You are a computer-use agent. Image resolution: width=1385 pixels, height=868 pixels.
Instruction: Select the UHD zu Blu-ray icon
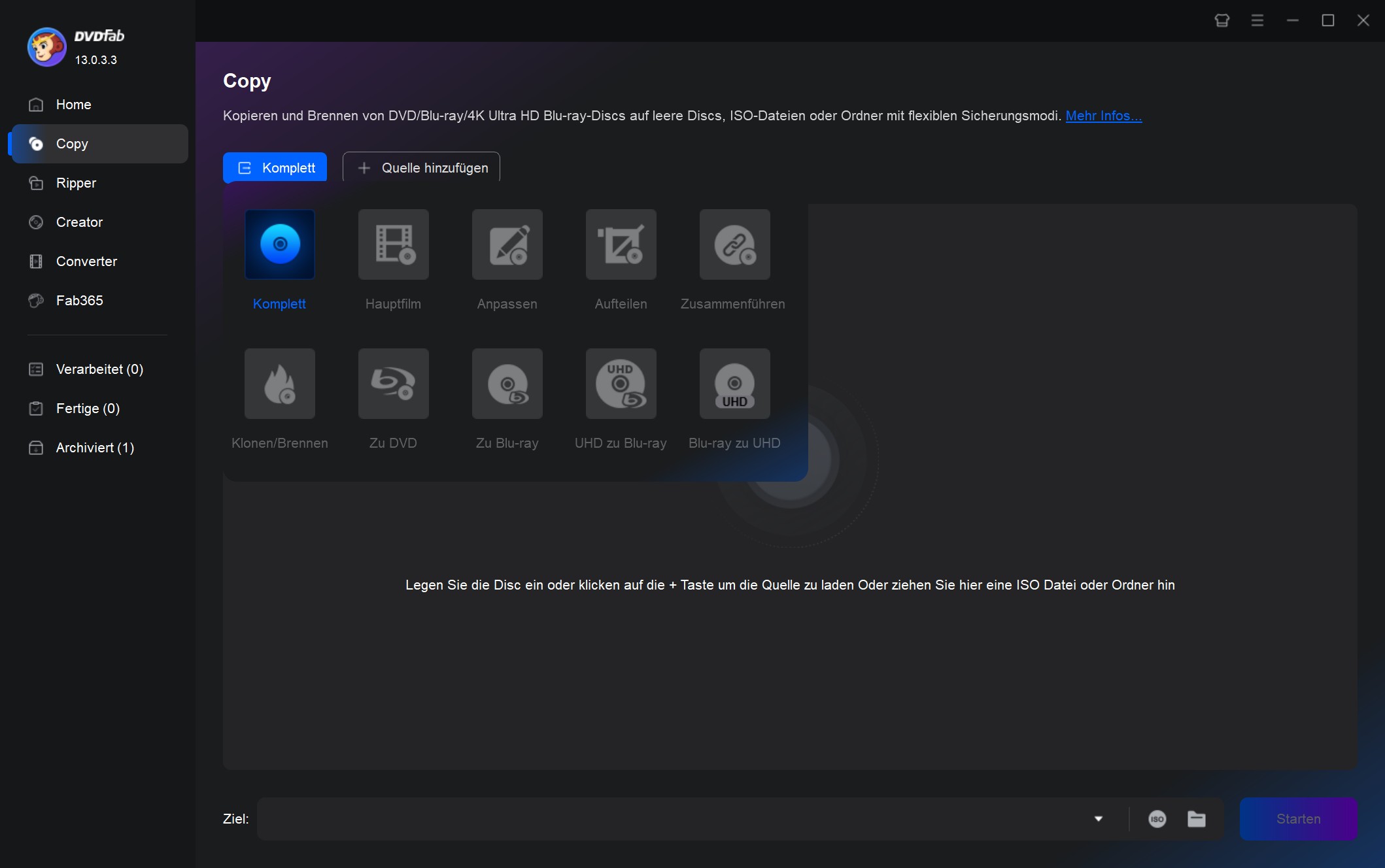pos(621,384)
